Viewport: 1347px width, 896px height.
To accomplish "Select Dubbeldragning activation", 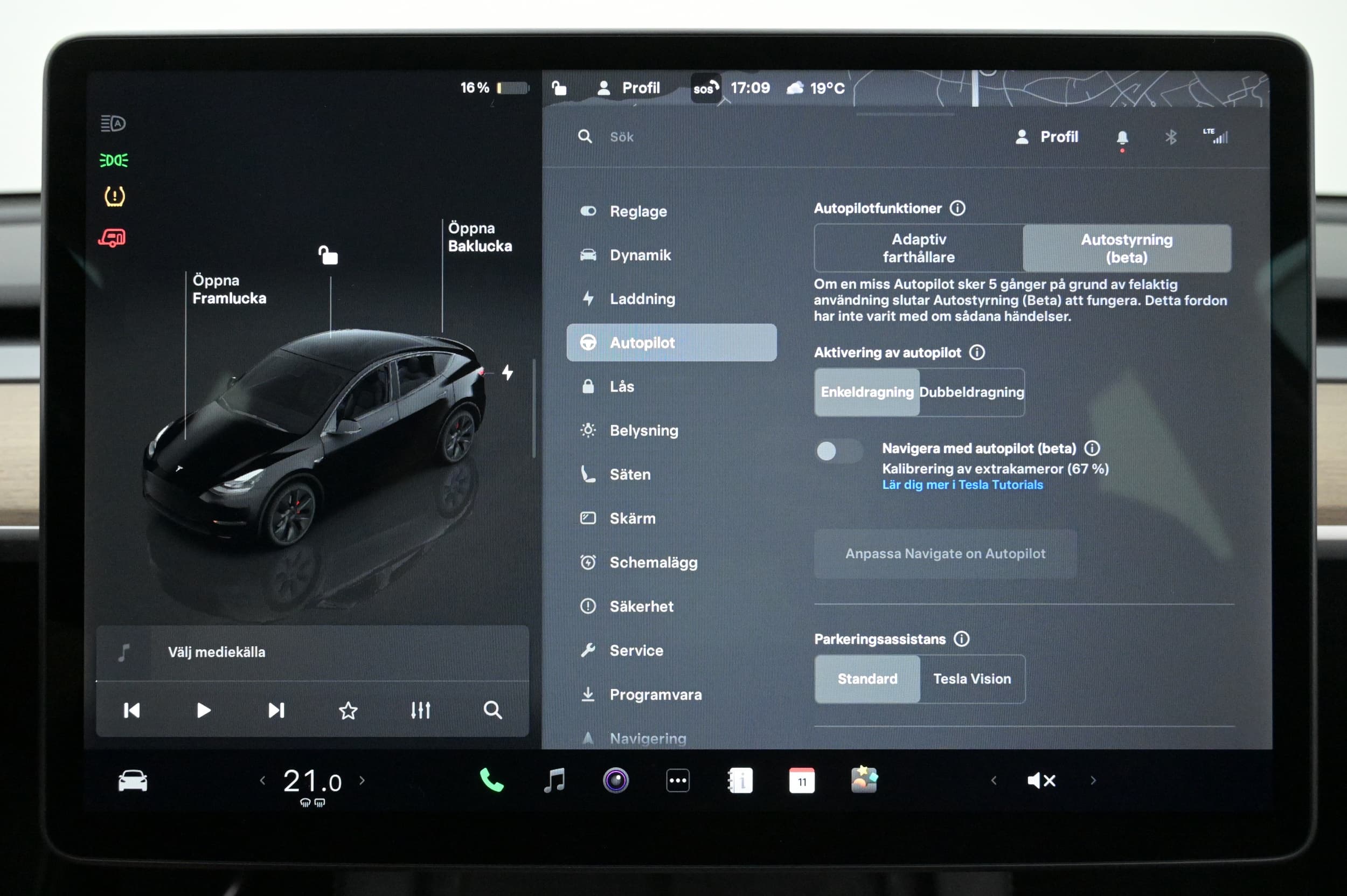I will click(x=971, y=392).
